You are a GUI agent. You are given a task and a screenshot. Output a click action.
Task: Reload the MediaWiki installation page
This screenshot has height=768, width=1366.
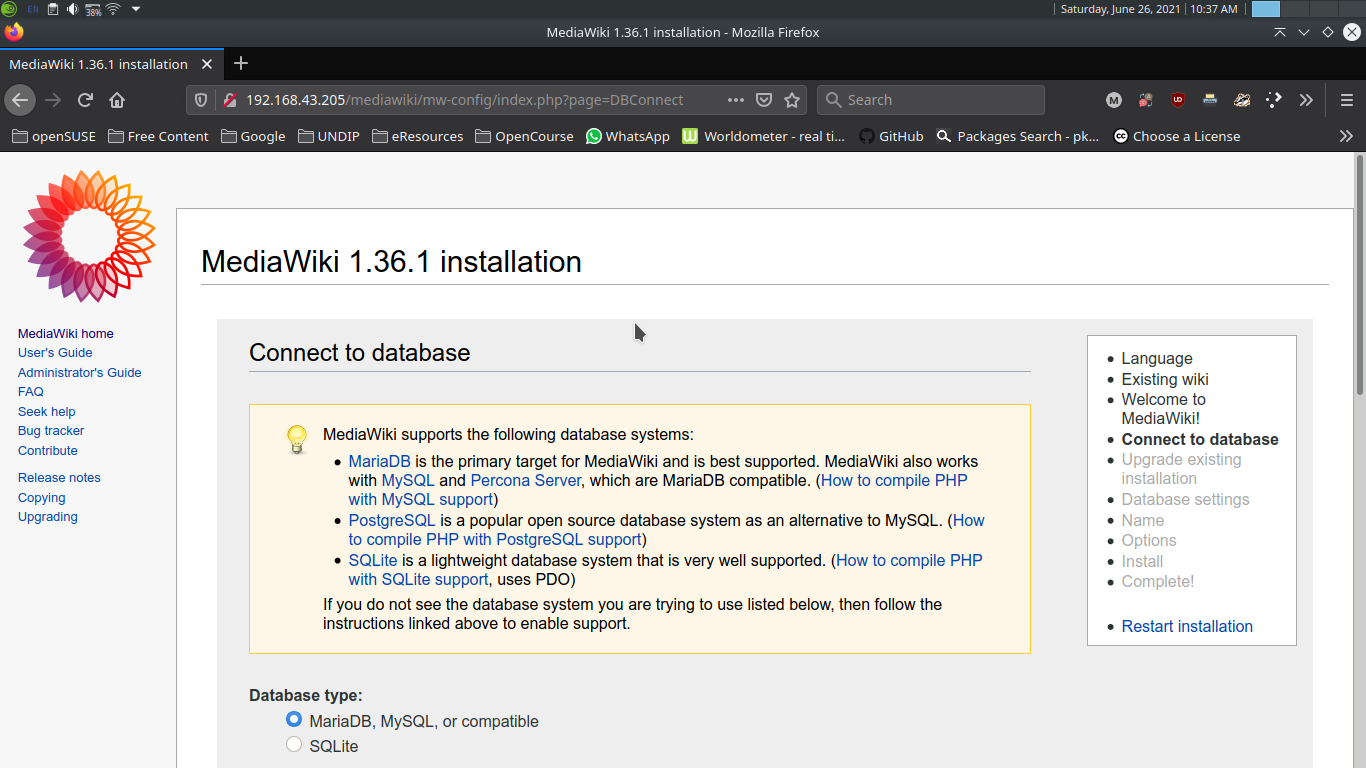(86, 100)
